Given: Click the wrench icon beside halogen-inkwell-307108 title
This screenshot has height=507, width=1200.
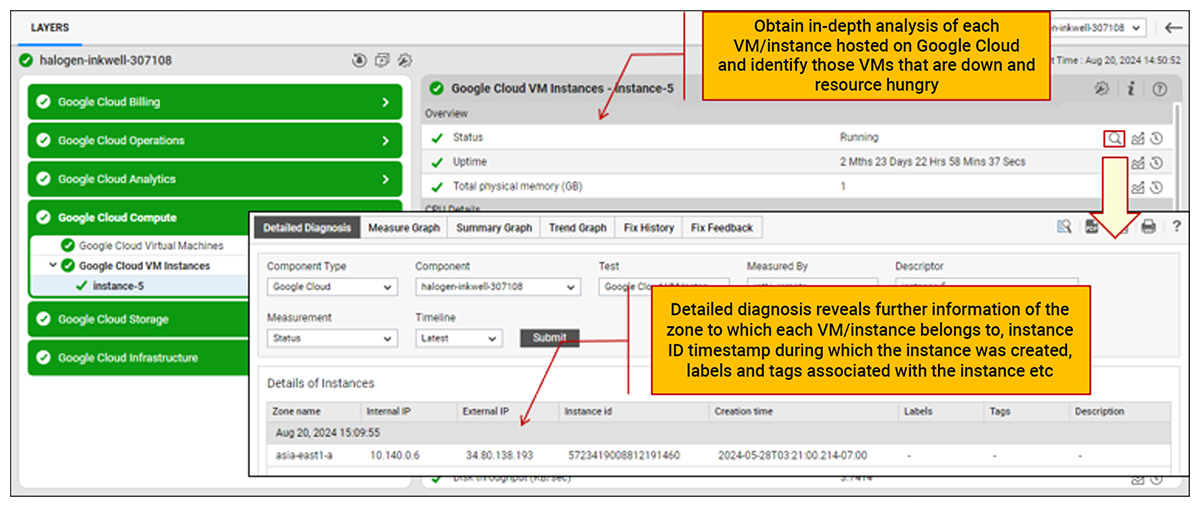Looking at the screenshot, I should [405, 60].
